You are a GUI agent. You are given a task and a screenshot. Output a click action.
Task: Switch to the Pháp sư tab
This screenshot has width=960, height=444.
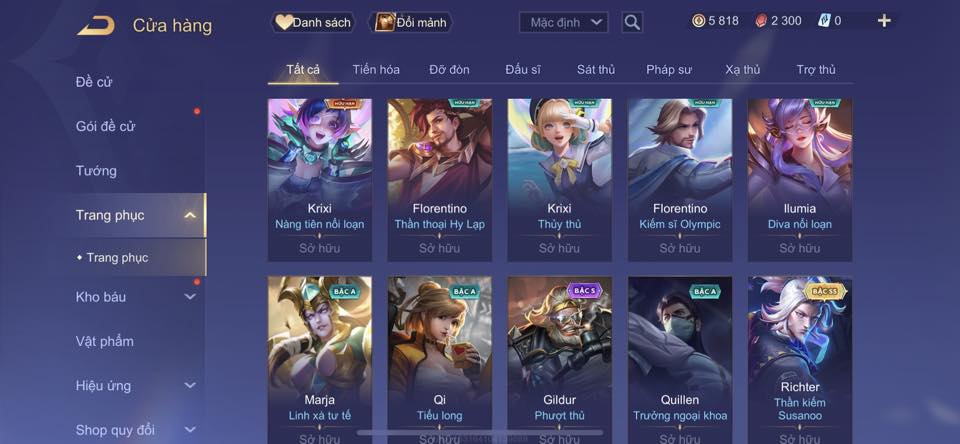click(669, 70)
